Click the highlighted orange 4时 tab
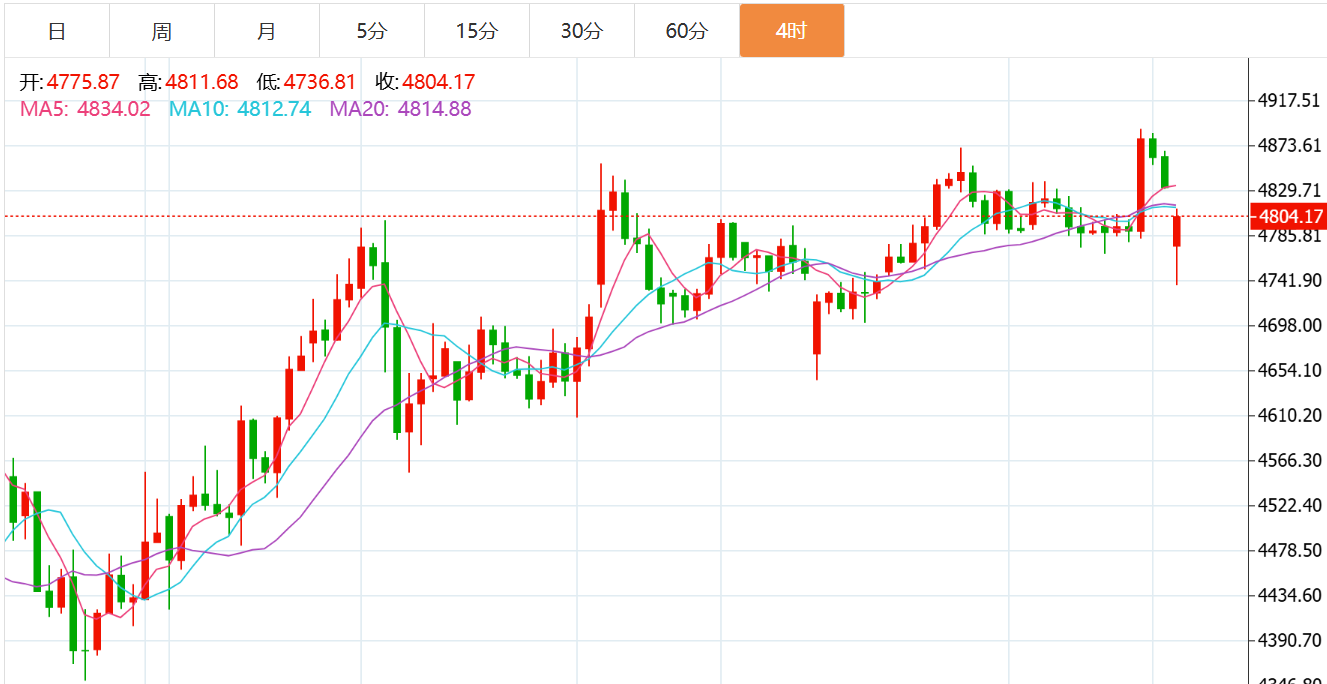This screenshot has width=1327, height=684. [x=791, y=31]
